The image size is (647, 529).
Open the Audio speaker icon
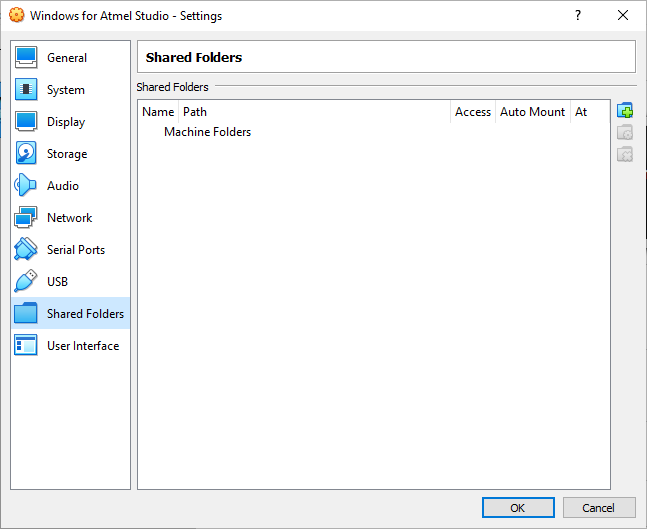[26, 185]
